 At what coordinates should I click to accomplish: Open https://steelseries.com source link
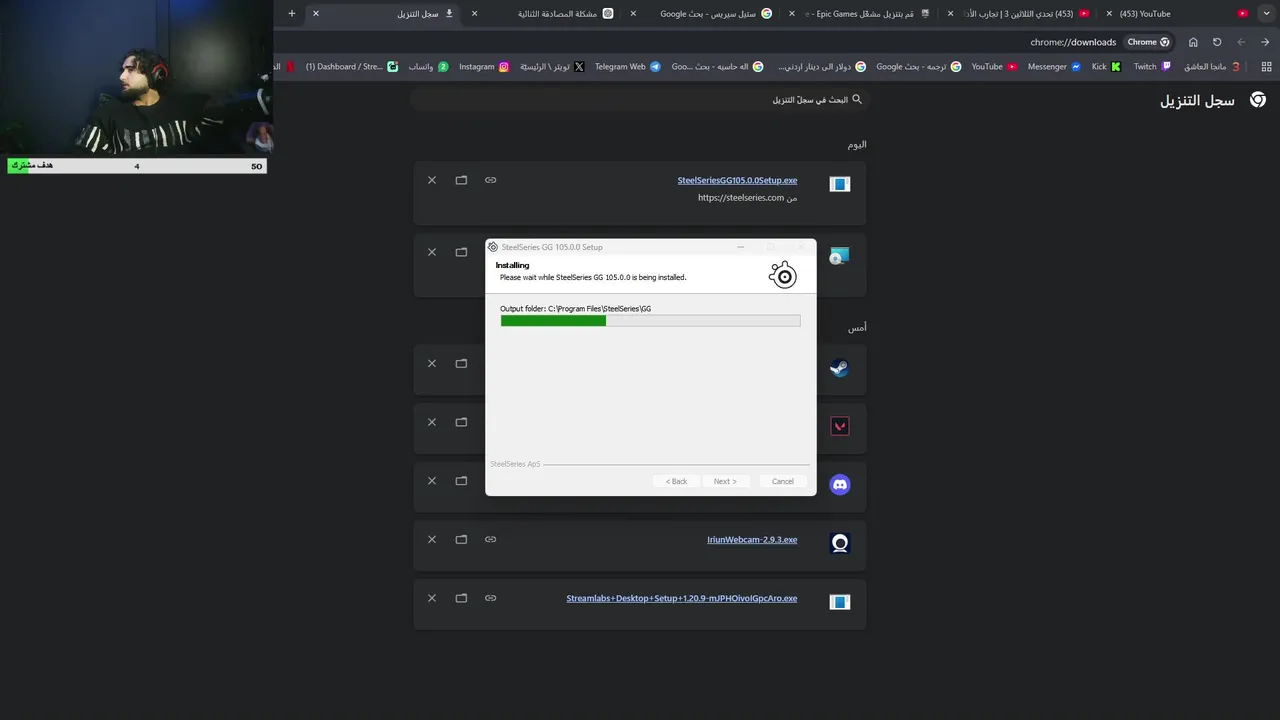click(741, 198)
